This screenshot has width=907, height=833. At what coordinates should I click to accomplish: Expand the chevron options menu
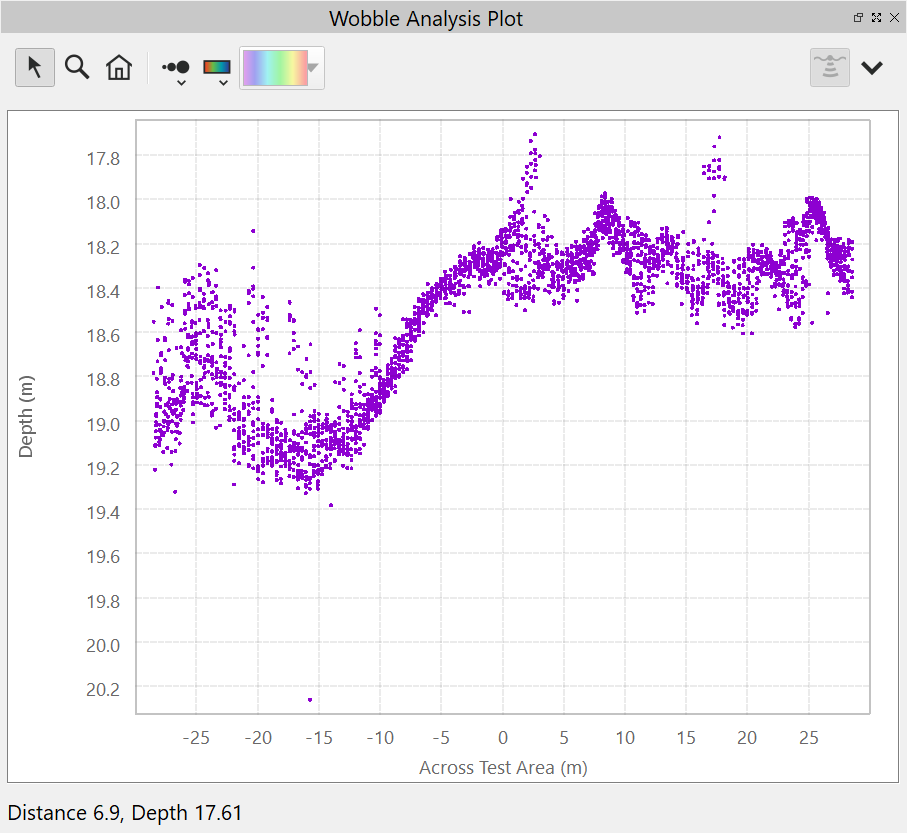pyautogui.click(x=872, y=68)
